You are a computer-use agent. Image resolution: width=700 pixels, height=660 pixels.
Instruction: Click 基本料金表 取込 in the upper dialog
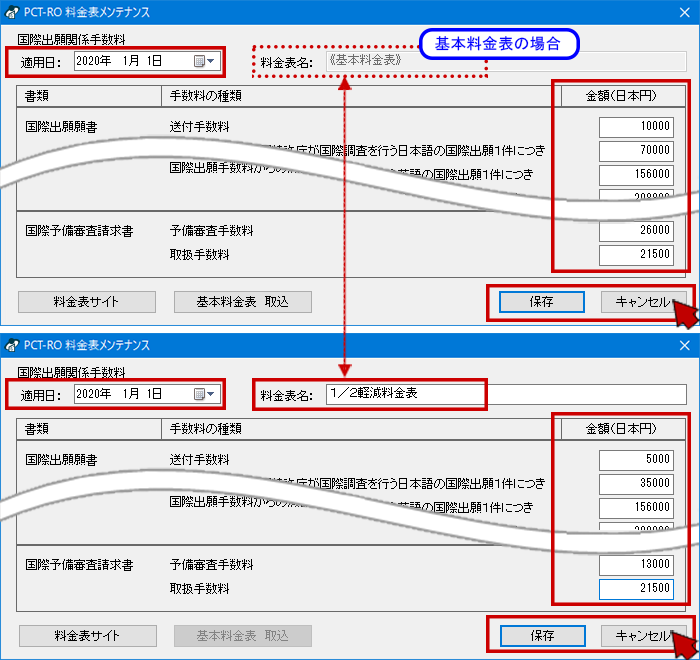pyautogui.click(x=242, y=302)
